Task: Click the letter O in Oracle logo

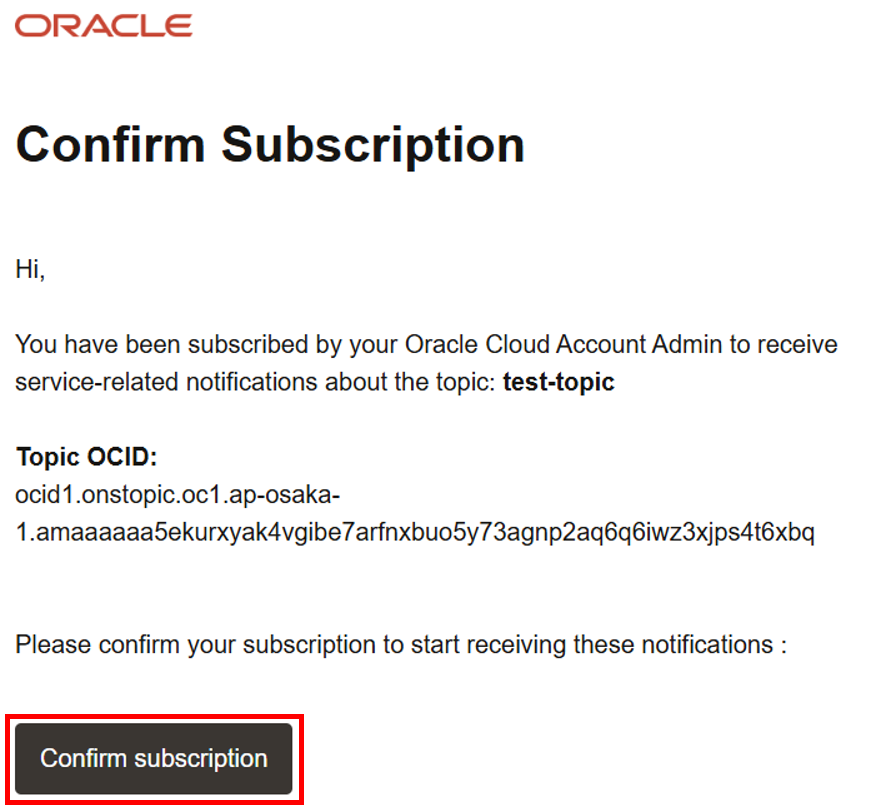Action: click(30, 25)
